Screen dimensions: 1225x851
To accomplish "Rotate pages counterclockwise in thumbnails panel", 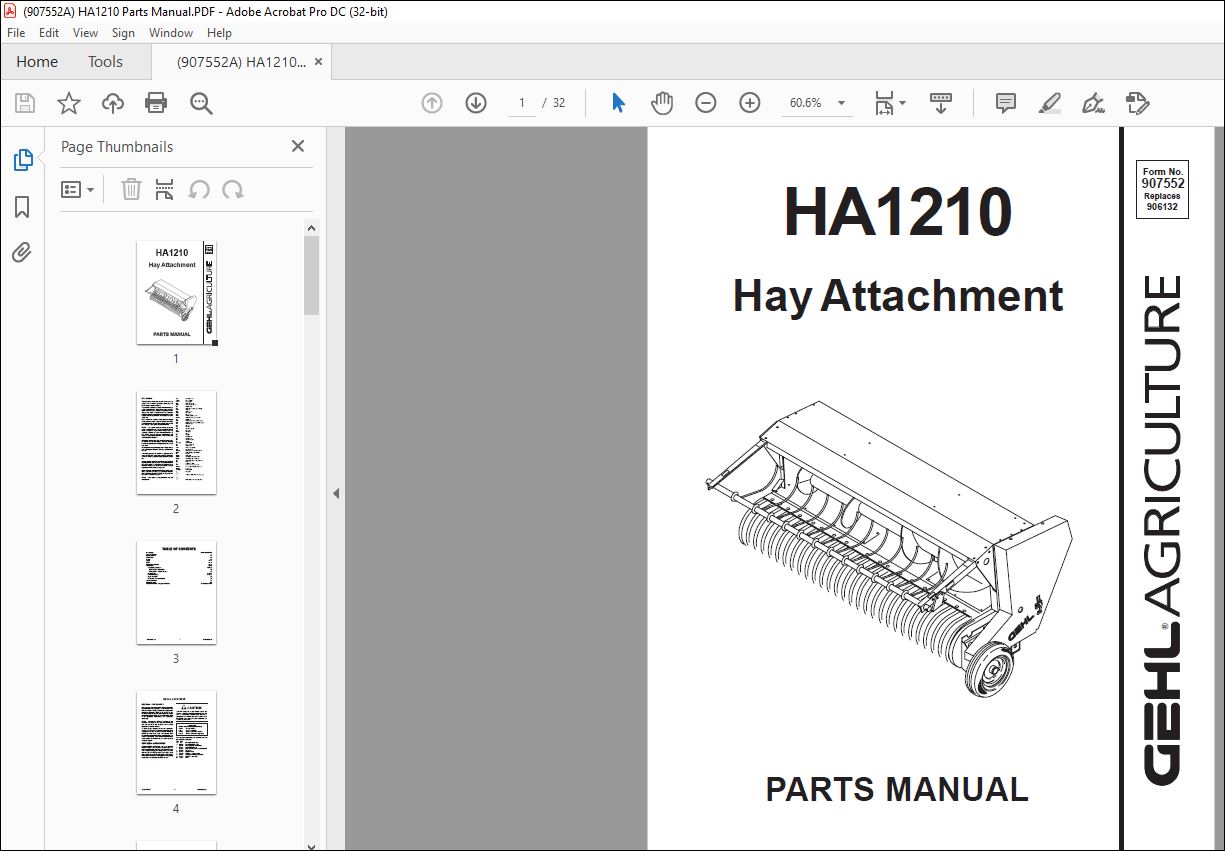I will click(x=199, y=189).
